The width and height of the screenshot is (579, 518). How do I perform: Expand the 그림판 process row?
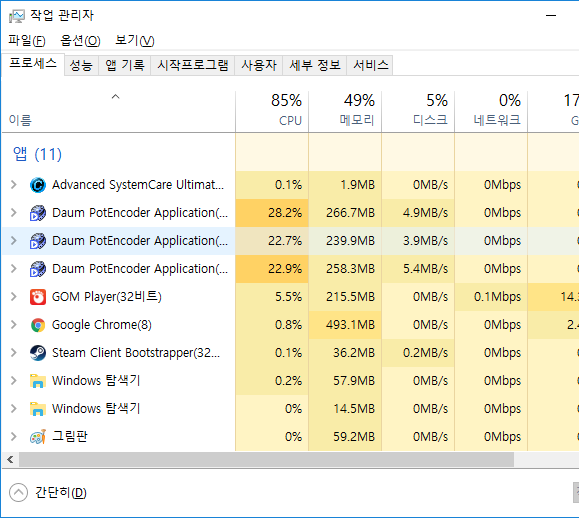point(14,437)
